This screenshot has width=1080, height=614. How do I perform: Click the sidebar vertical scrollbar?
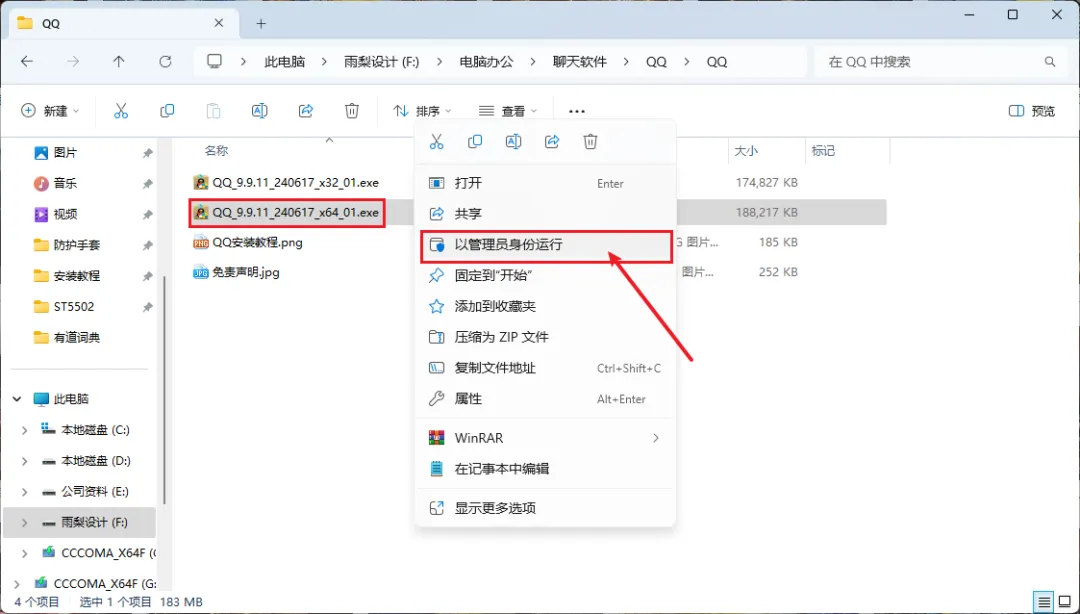165,389
